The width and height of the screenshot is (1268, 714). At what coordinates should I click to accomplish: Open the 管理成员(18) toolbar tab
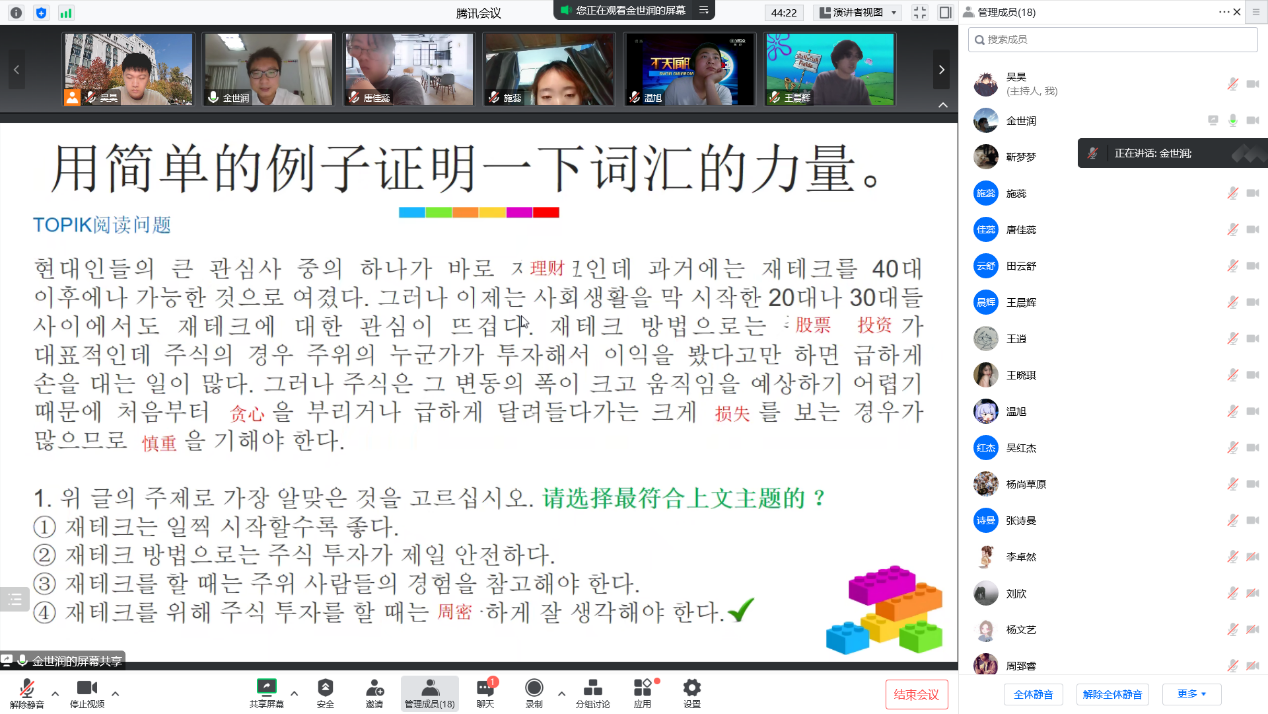click(x=429, y=692)
